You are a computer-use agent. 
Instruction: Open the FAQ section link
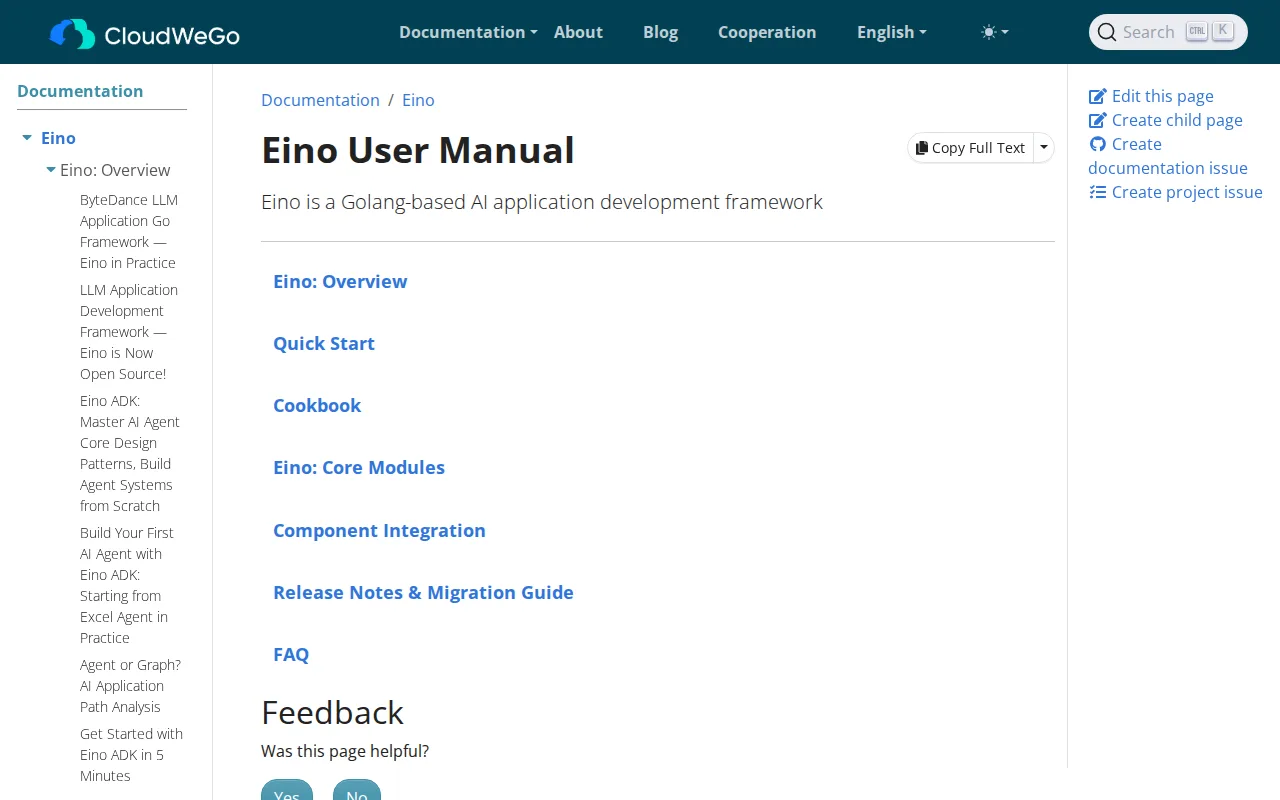click(x=291, y=655)
